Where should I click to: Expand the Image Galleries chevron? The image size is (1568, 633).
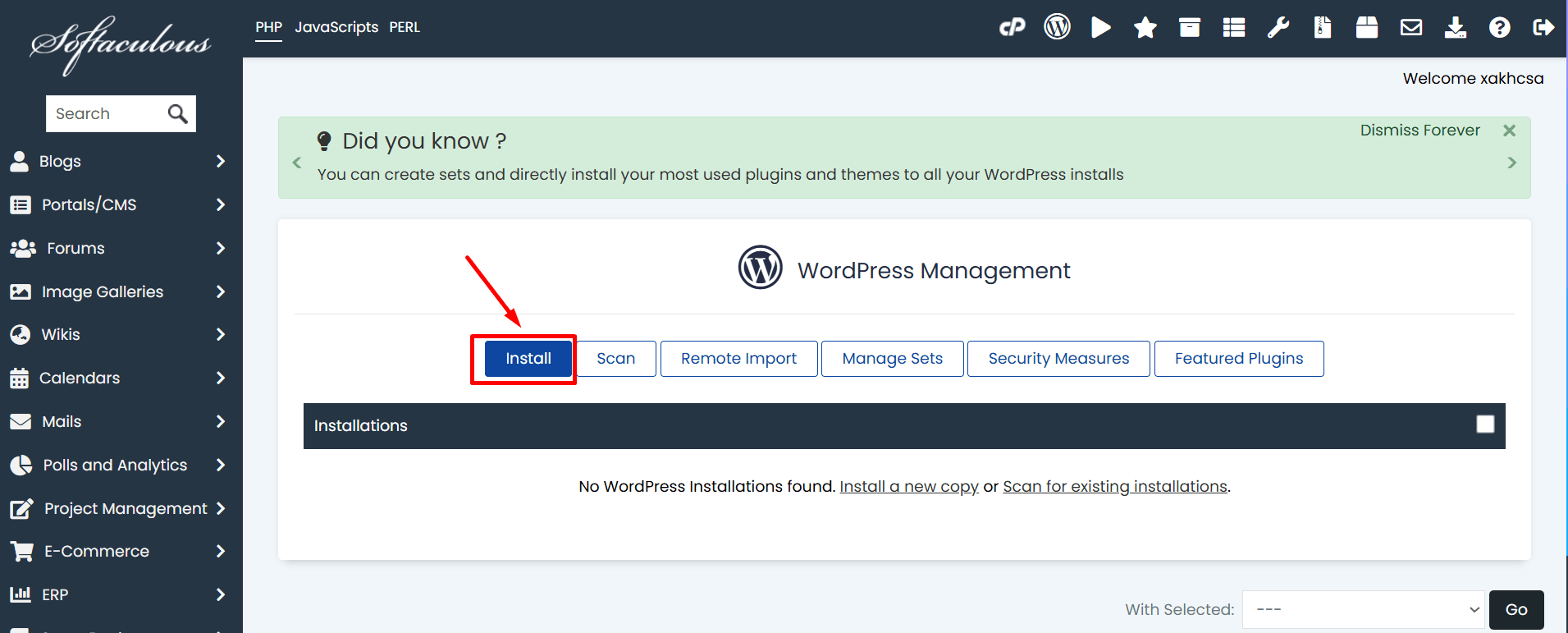point(220,291)
